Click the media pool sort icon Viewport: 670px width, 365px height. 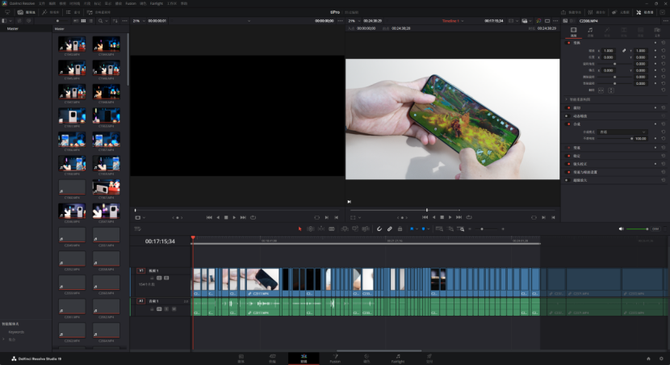tap(115, 21)
